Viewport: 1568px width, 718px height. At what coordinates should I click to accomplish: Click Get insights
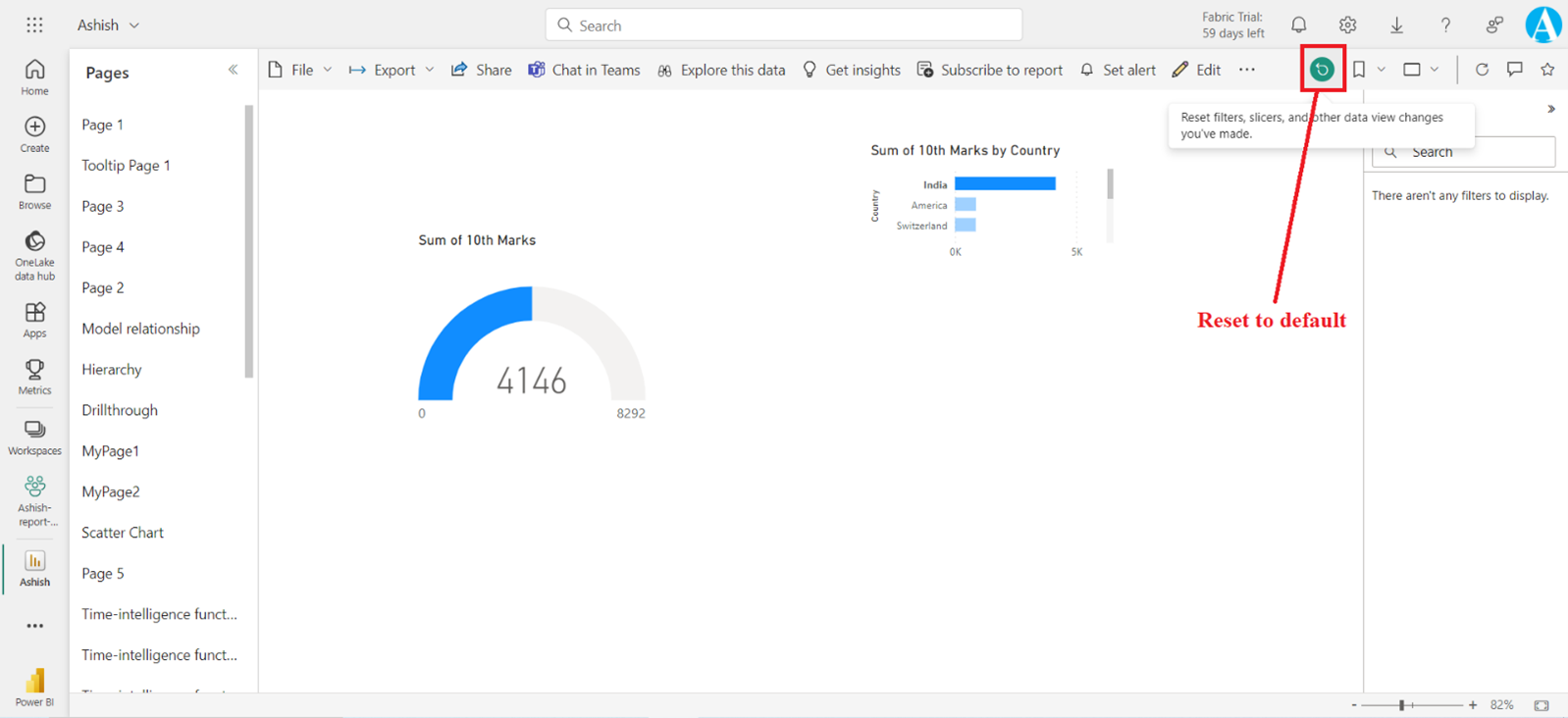851,70
